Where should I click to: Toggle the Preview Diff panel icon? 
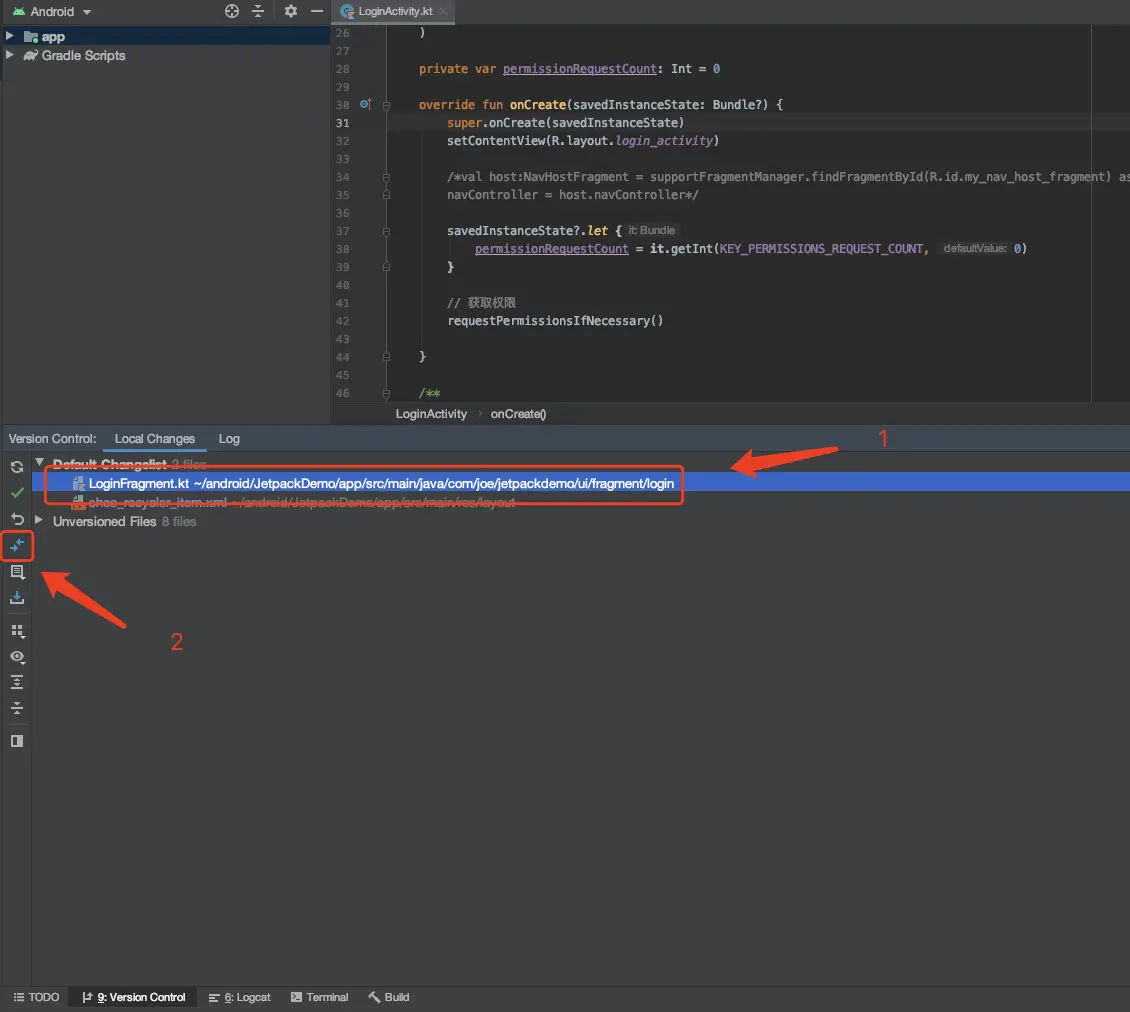pyautogui.click(x=17, y=741)
